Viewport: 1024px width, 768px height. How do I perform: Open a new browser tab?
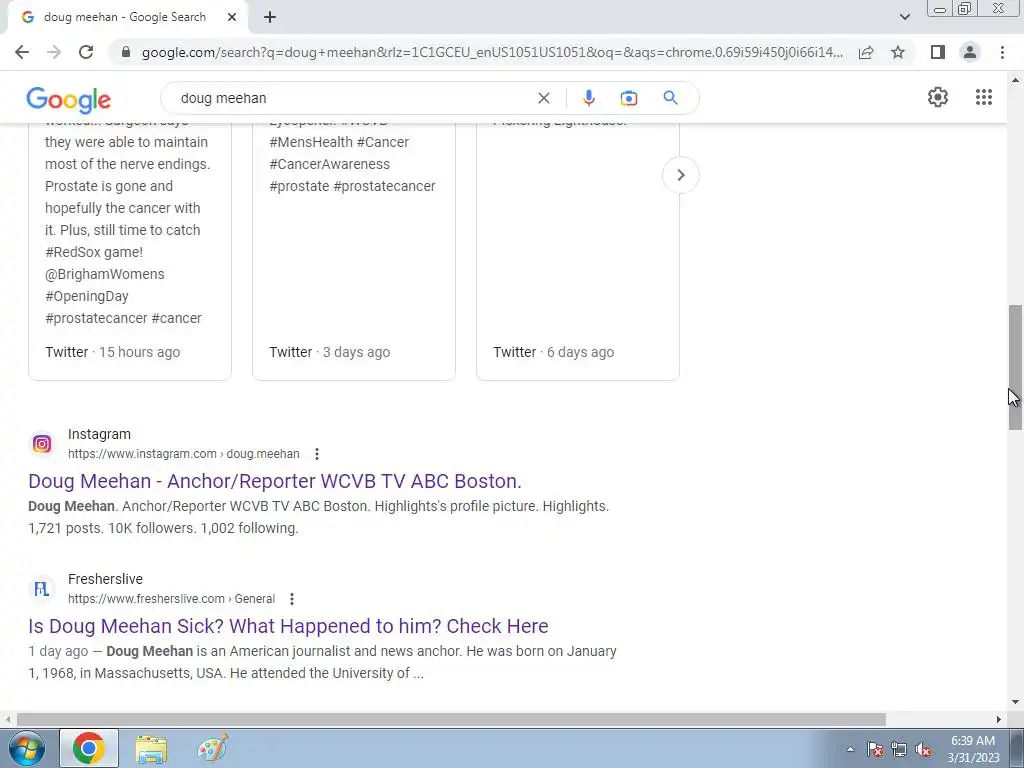click(x=270, y=18)
